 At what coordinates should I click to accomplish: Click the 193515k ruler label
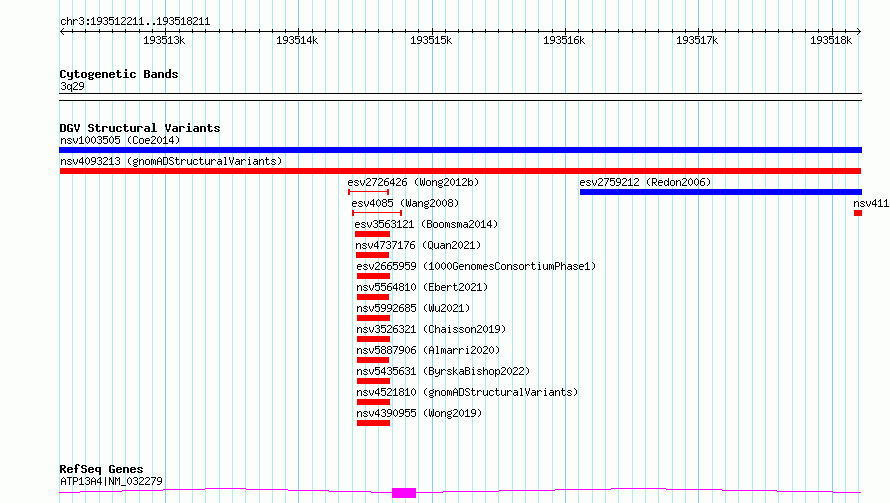[431, 41]
